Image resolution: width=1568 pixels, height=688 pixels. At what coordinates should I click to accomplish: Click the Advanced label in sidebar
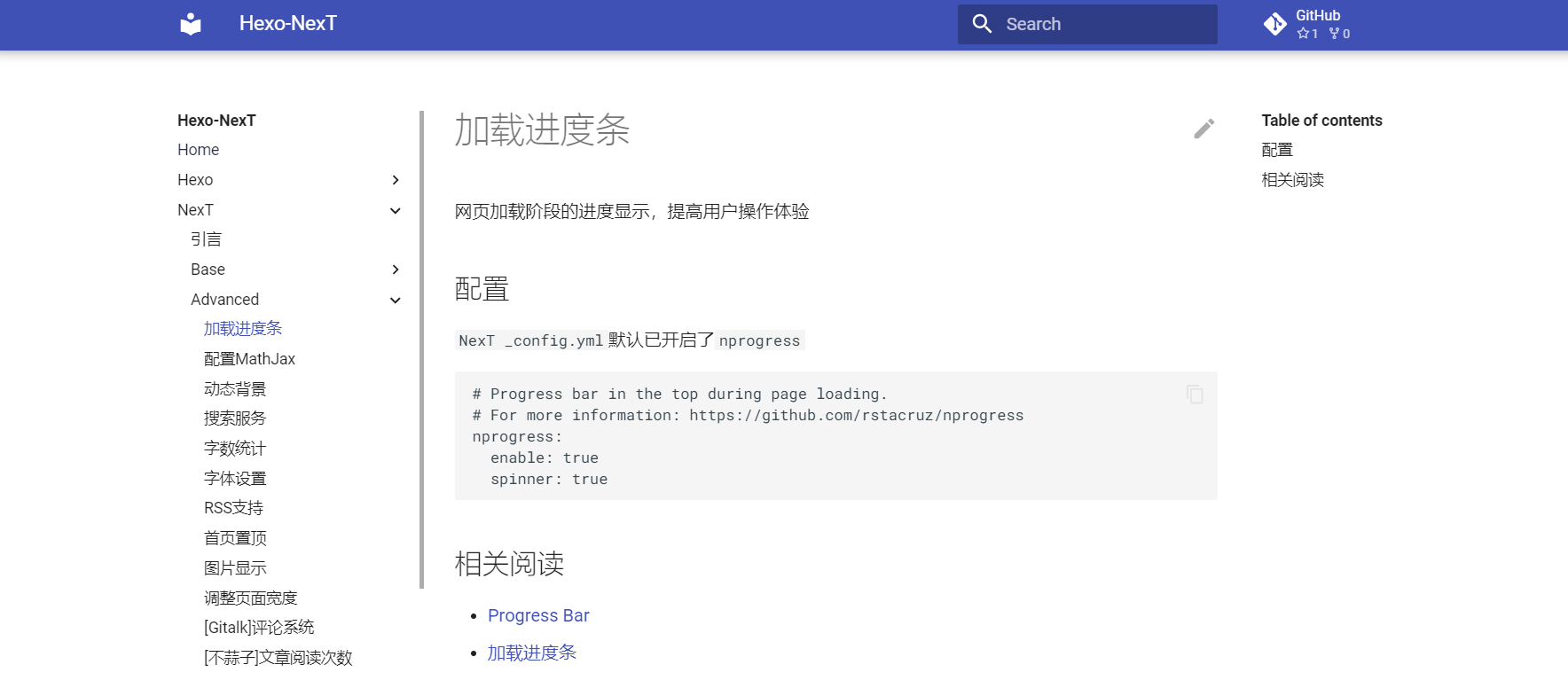click(x=224, y=300)
